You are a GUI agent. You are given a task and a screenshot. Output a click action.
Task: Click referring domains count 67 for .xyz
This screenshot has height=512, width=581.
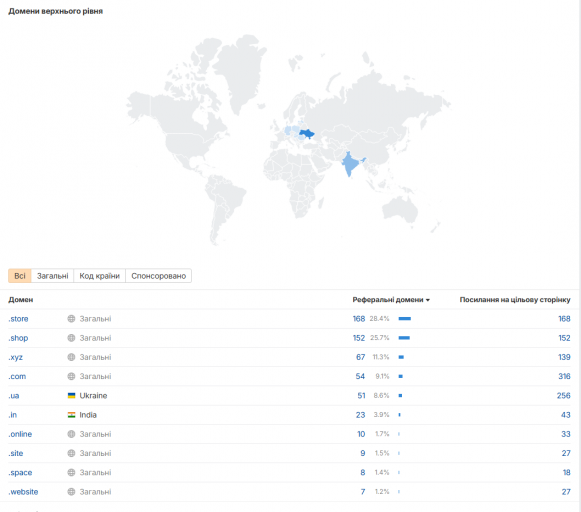pyautogui.click(x=361, y=358)
